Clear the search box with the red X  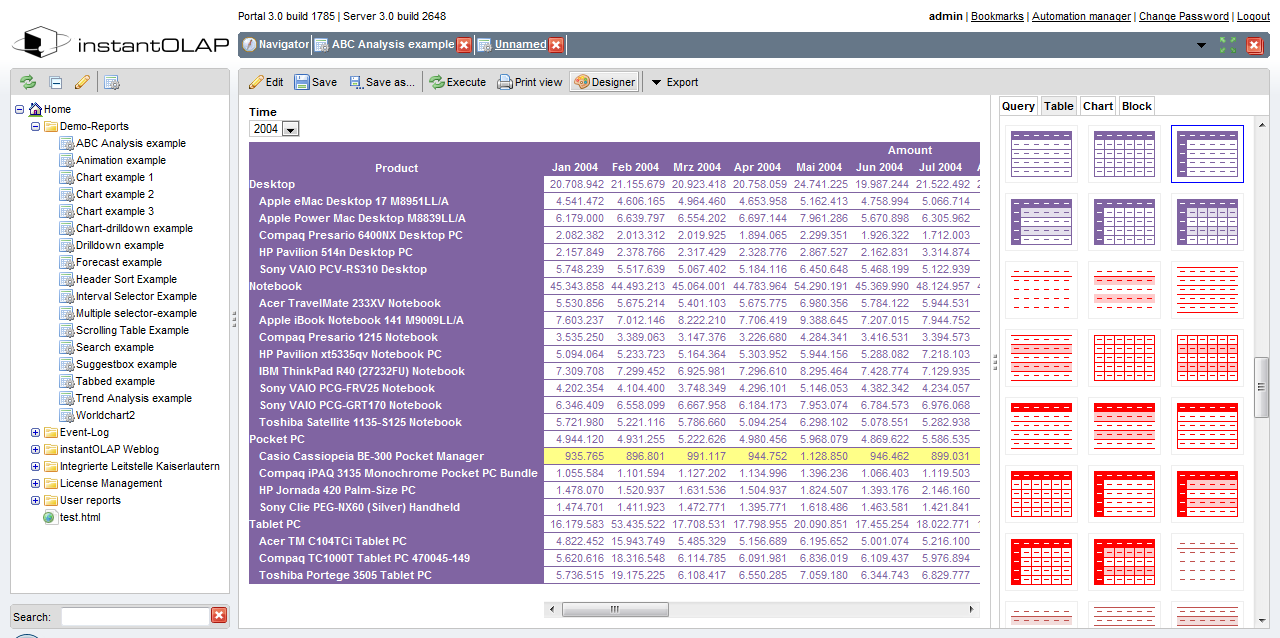tap(219, 616)
